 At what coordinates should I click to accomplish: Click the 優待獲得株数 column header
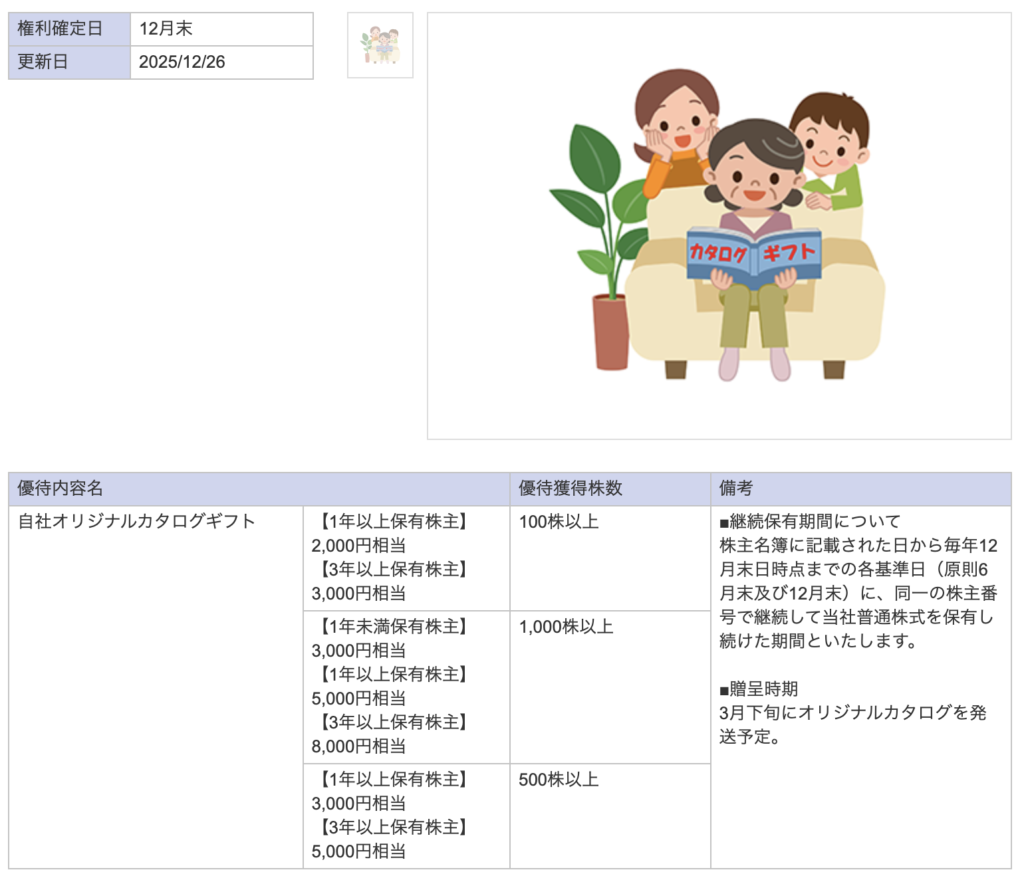click(x=570, y=489)
